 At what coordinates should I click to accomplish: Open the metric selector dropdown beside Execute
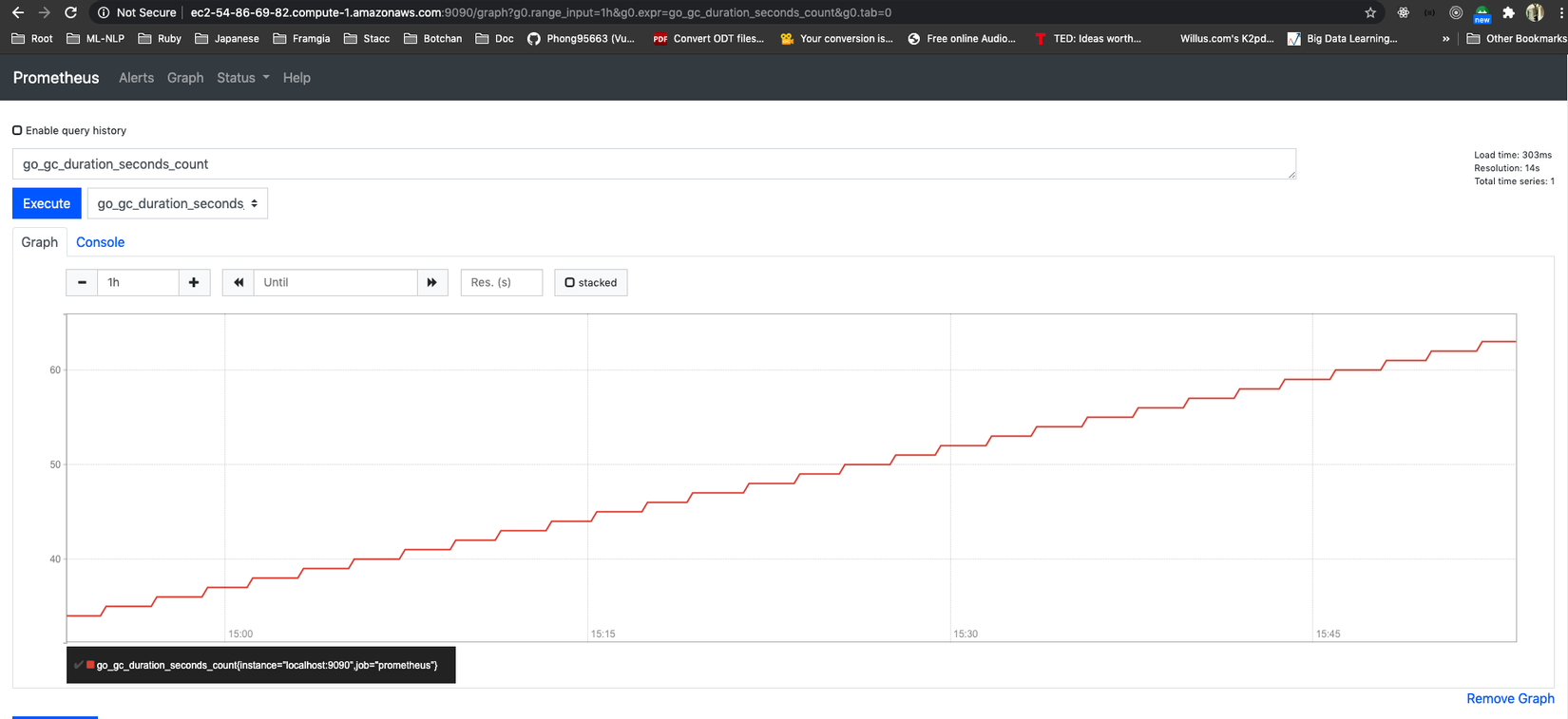click(178, 203)
